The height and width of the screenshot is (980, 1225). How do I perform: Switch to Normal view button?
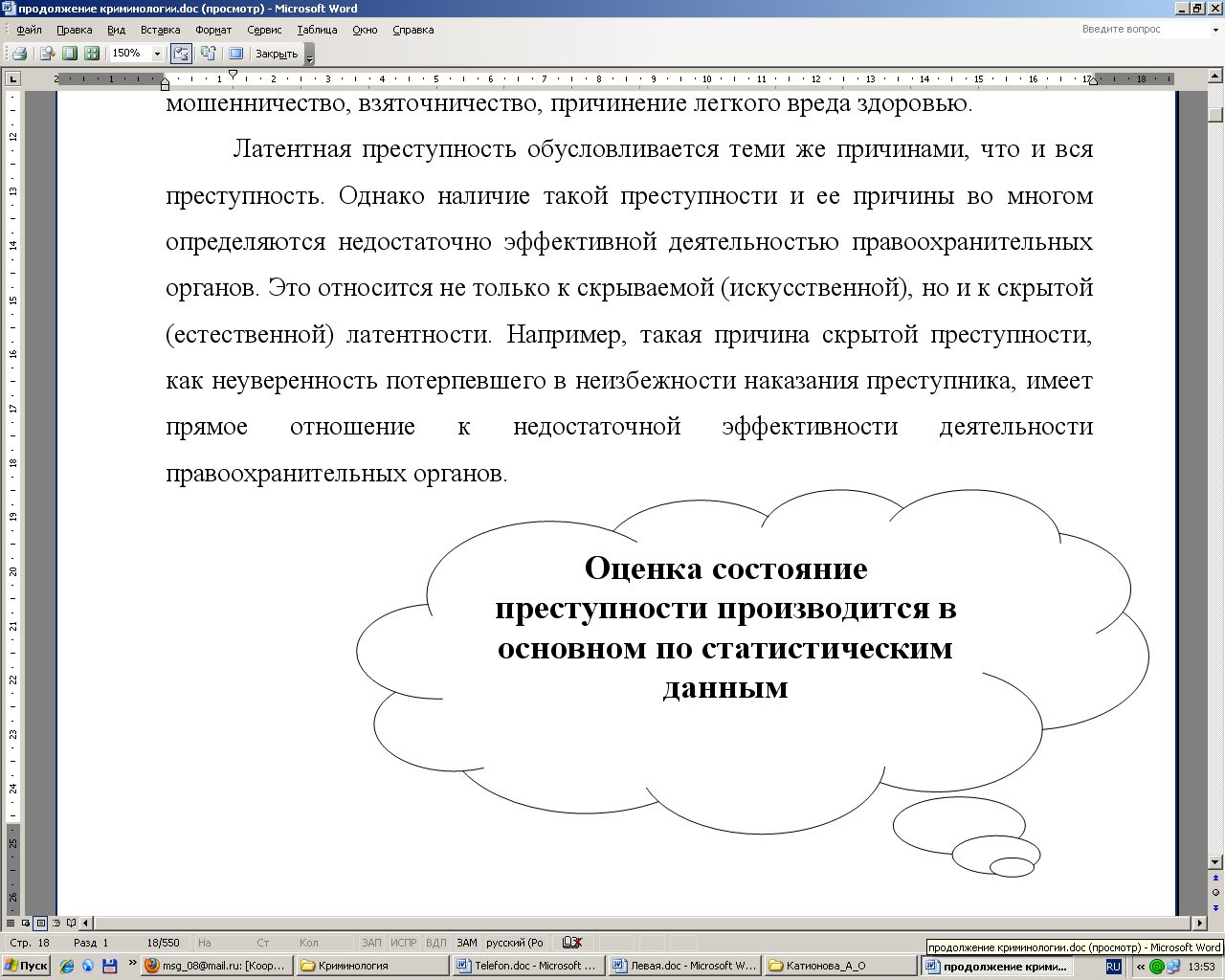11,924
